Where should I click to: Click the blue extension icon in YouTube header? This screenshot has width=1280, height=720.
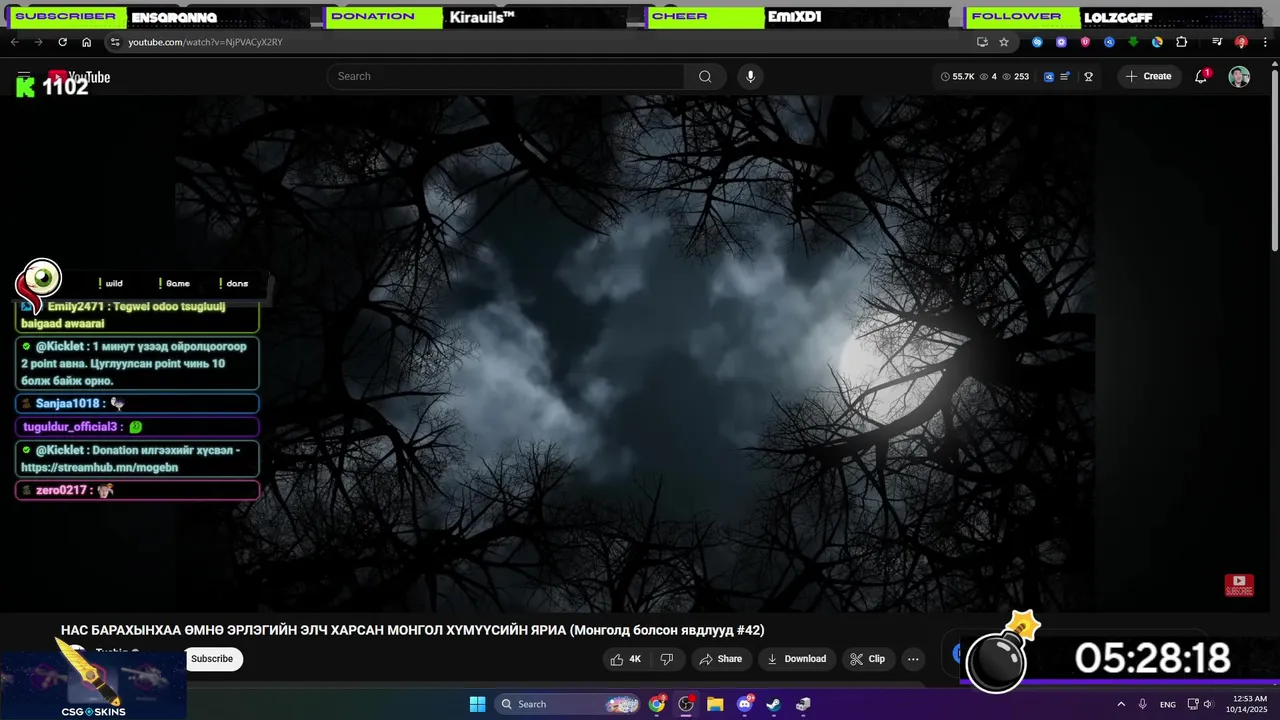(1049, 76)
